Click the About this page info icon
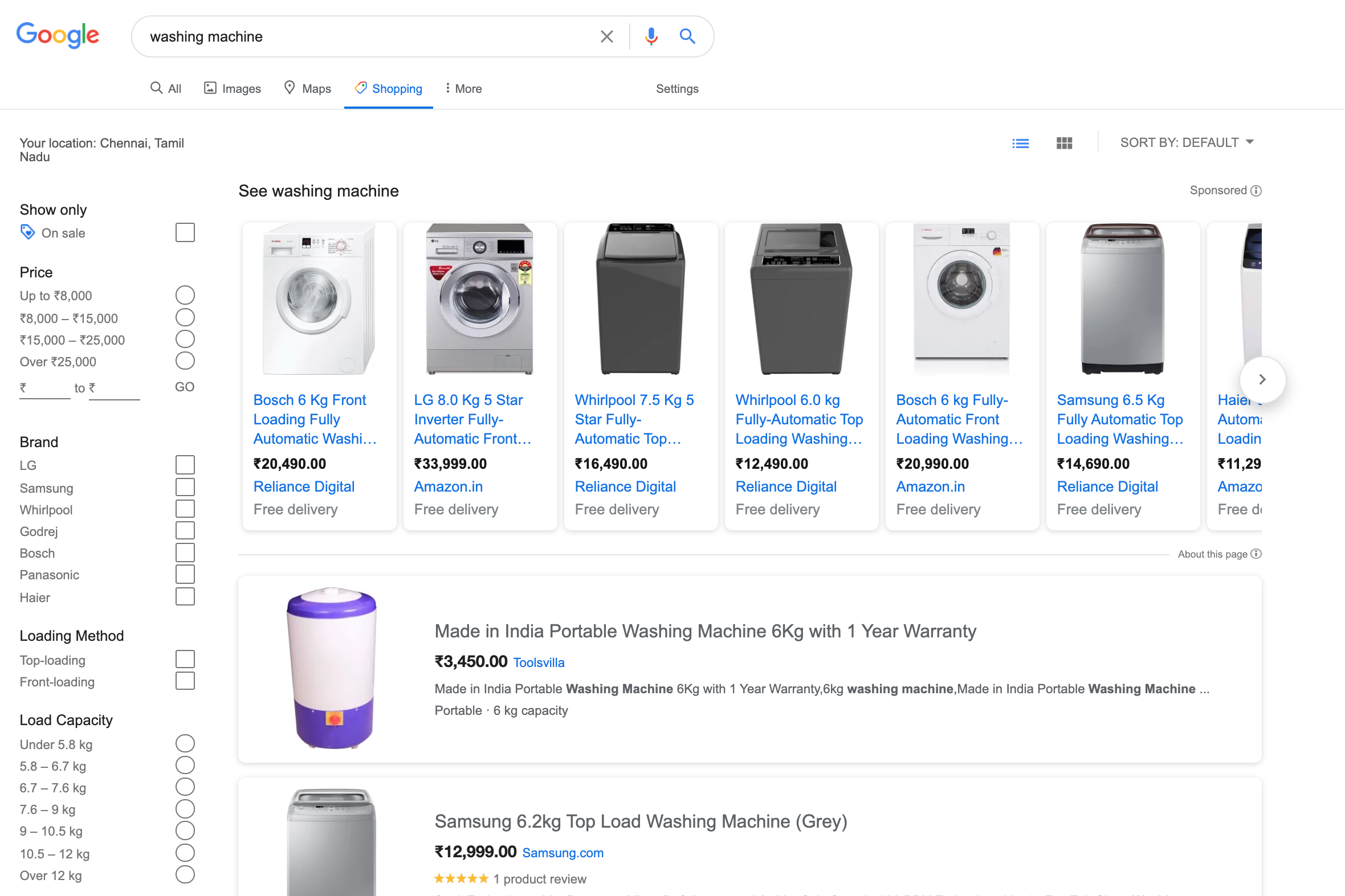 [1256, 554]
